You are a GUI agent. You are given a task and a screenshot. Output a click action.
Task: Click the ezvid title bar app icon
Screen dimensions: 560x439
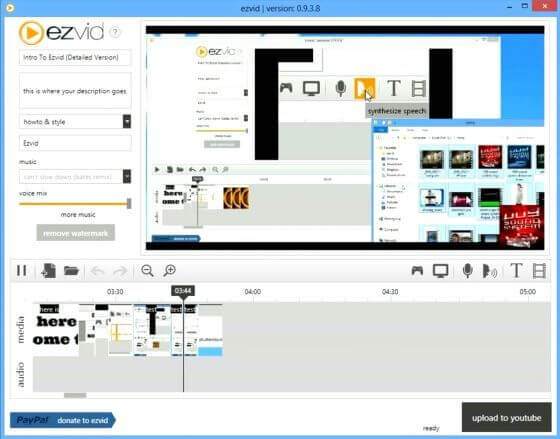click(10, 8)
